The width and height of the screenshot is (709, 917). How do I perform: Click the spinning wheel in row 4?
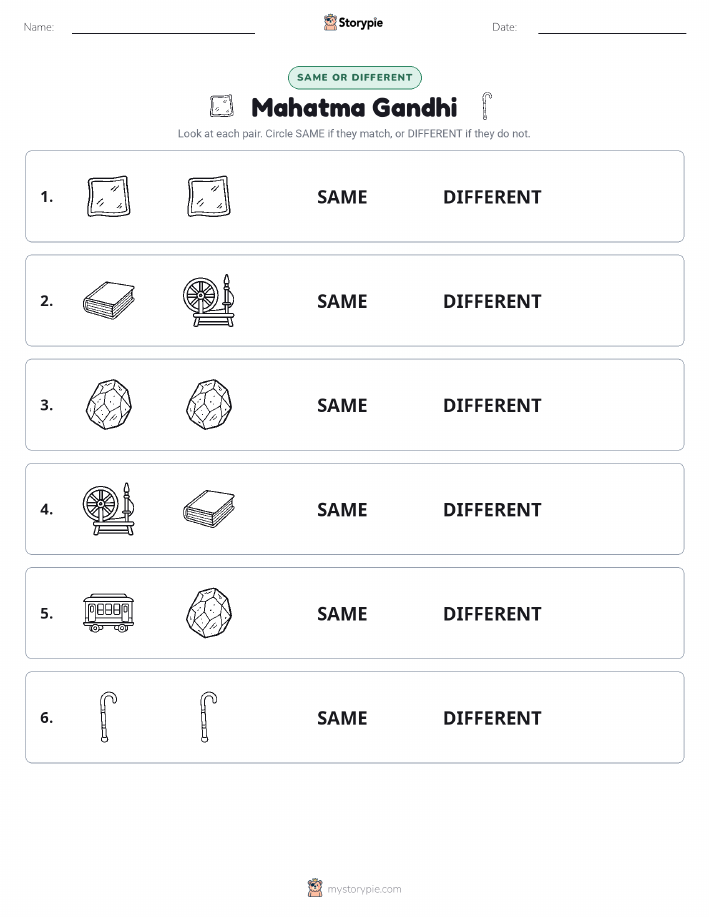coord(109,509)
